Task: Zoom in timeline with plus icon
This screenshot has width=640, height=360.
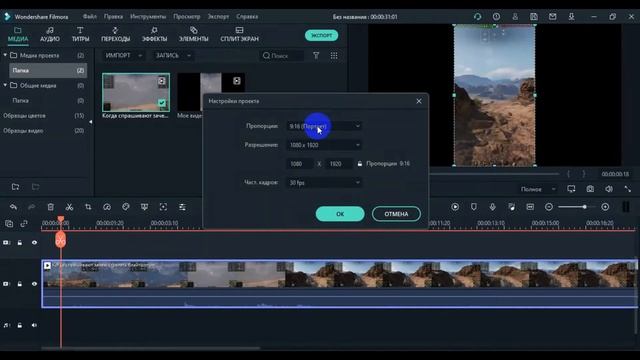Action: click(605, 207)
